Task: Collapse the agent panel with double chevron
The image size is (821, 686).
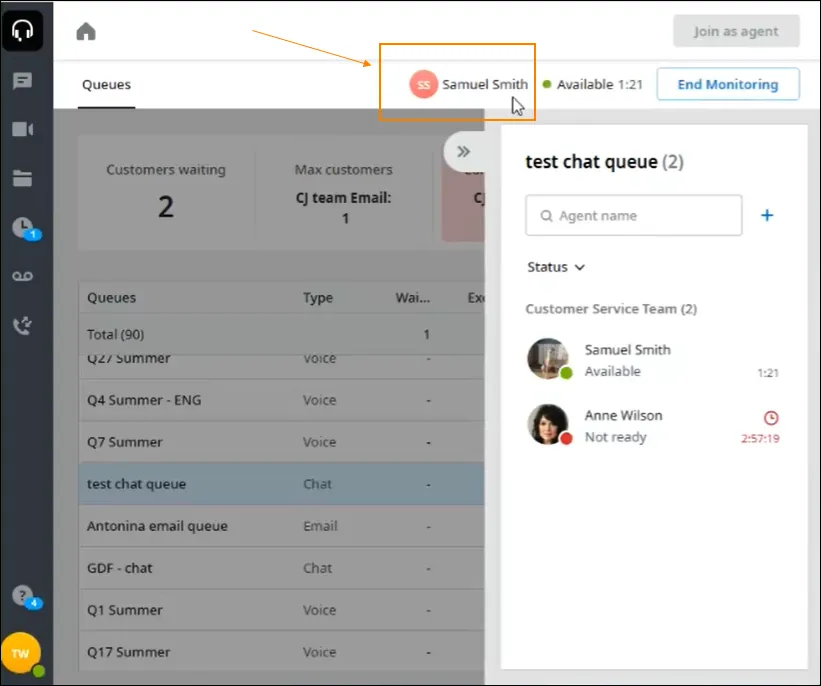Action: pyautogui.click(x=463, y=152)
